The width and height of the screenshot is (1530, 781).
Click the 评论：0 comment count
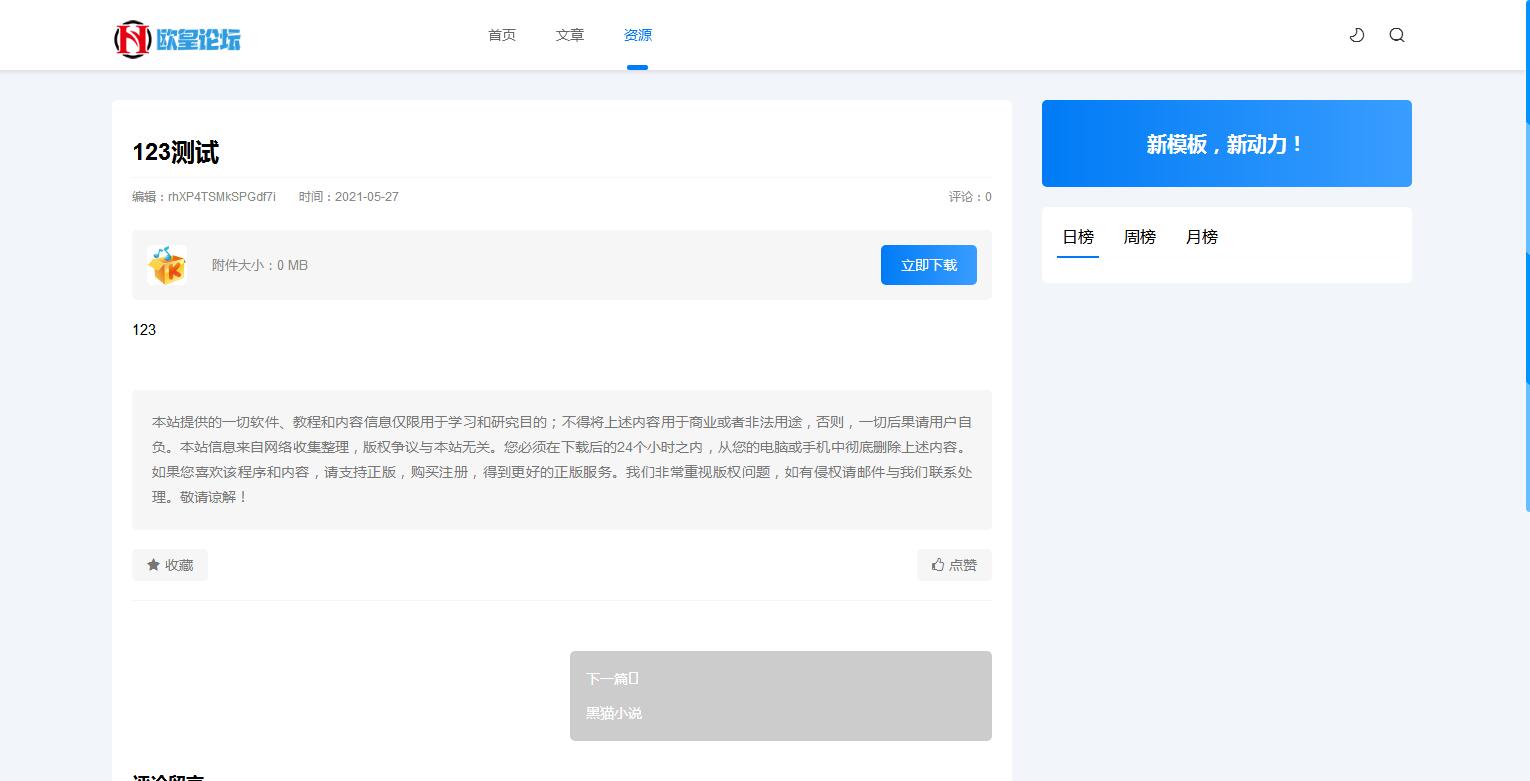[970, 197]
